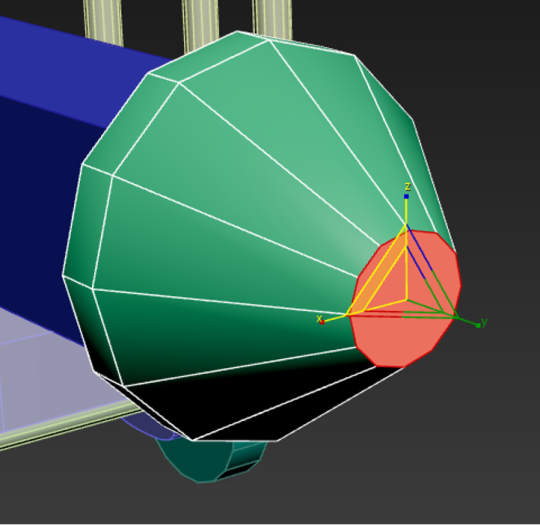Image resolution: width=540 pixels, height=525 pixels.
Task: Select the dark teal object below the cone
Action: point(207,460)
